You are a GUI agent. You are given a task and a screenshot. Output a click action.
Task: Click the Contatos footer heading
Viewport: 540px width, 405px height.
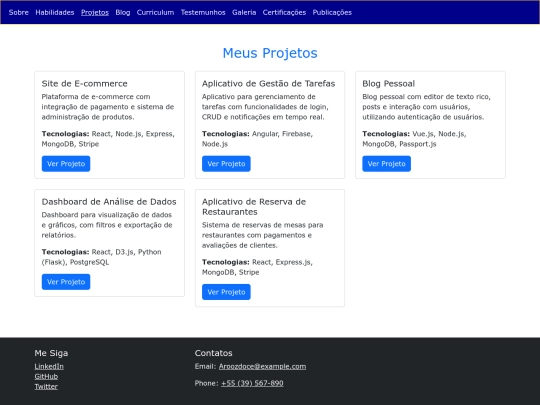[x=214, y=353]
